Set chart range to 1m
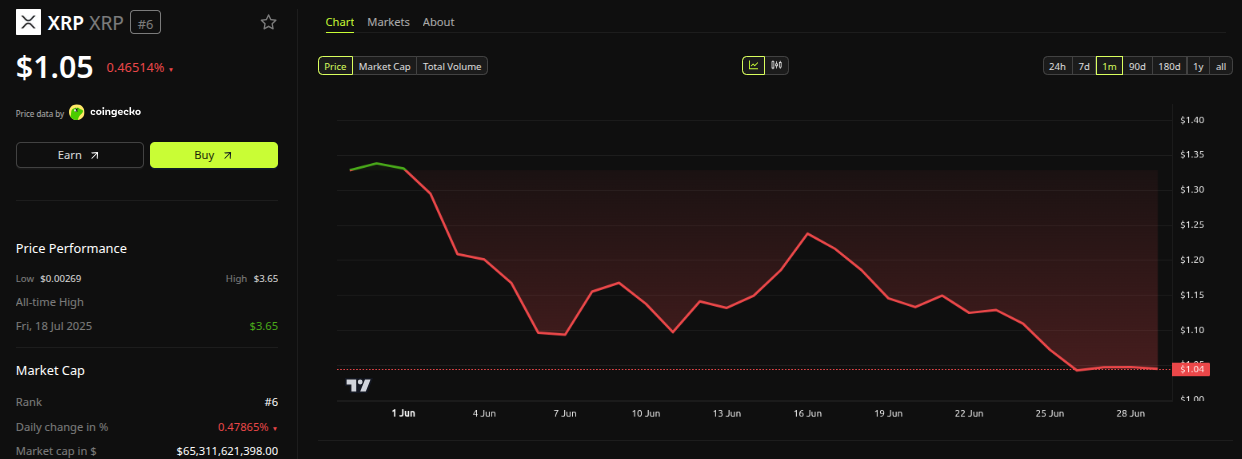Screen dimensions: 1242x459 point(1109,66)
